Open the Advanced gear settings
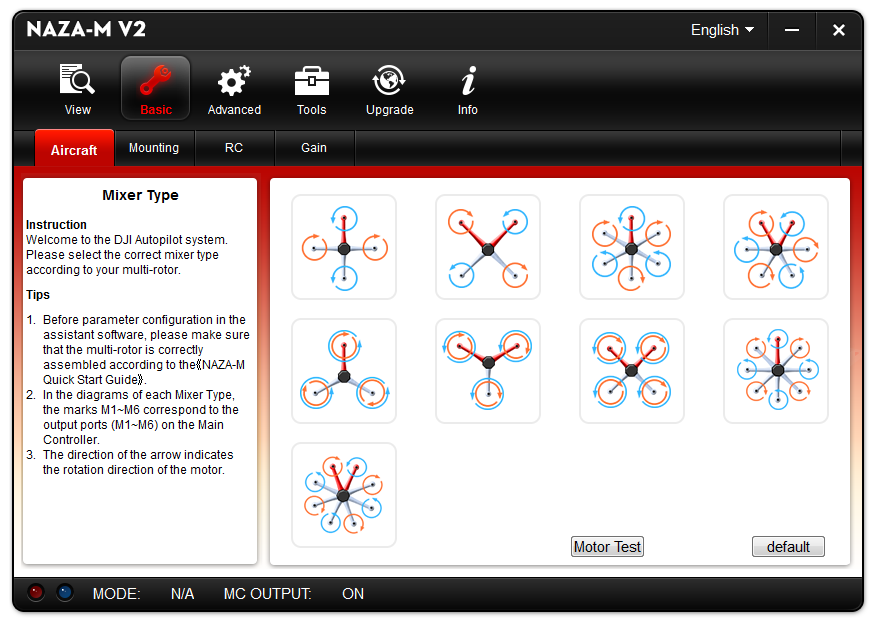 coord(234,89)
